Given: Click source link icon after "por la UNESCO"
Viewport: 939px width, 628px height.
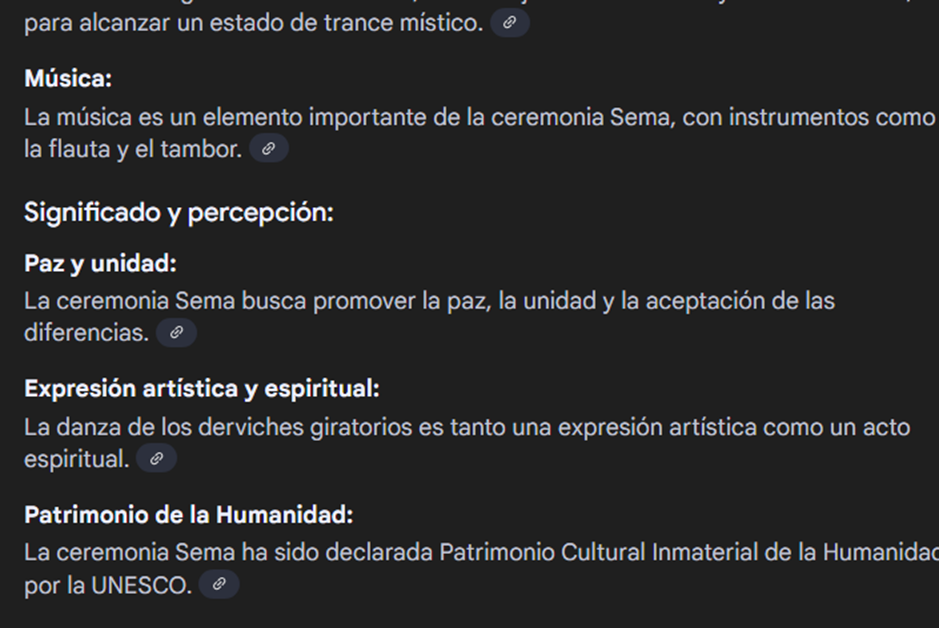Looking at the screenshot, I should 219,585.
